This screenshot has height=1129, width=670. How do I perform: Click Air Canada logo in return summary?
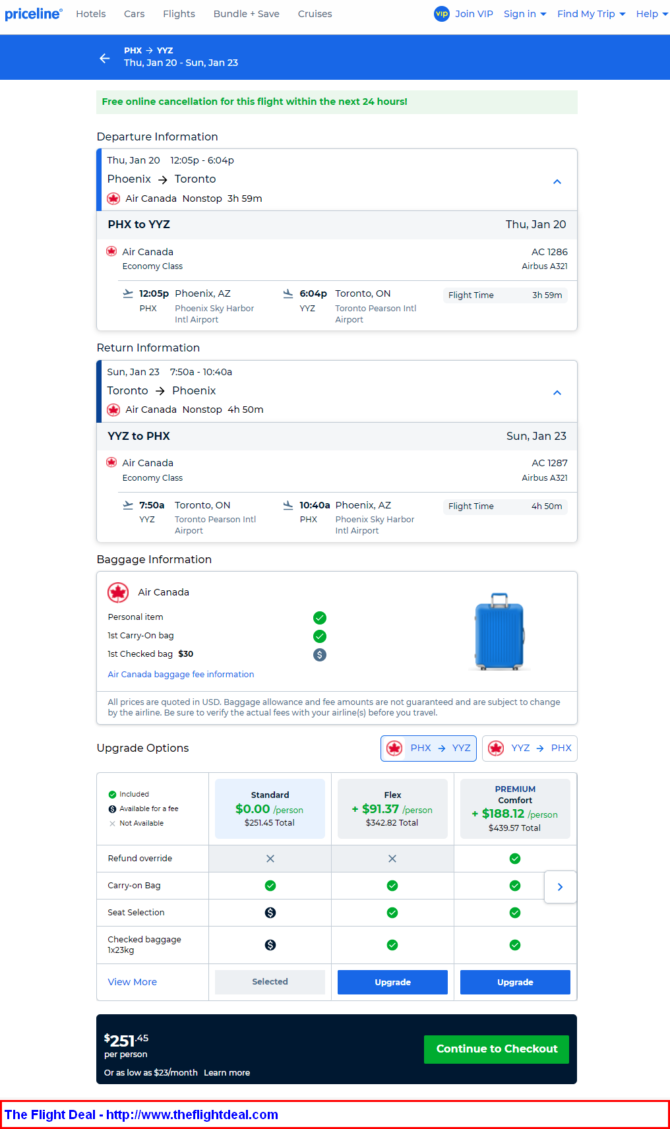113,410
